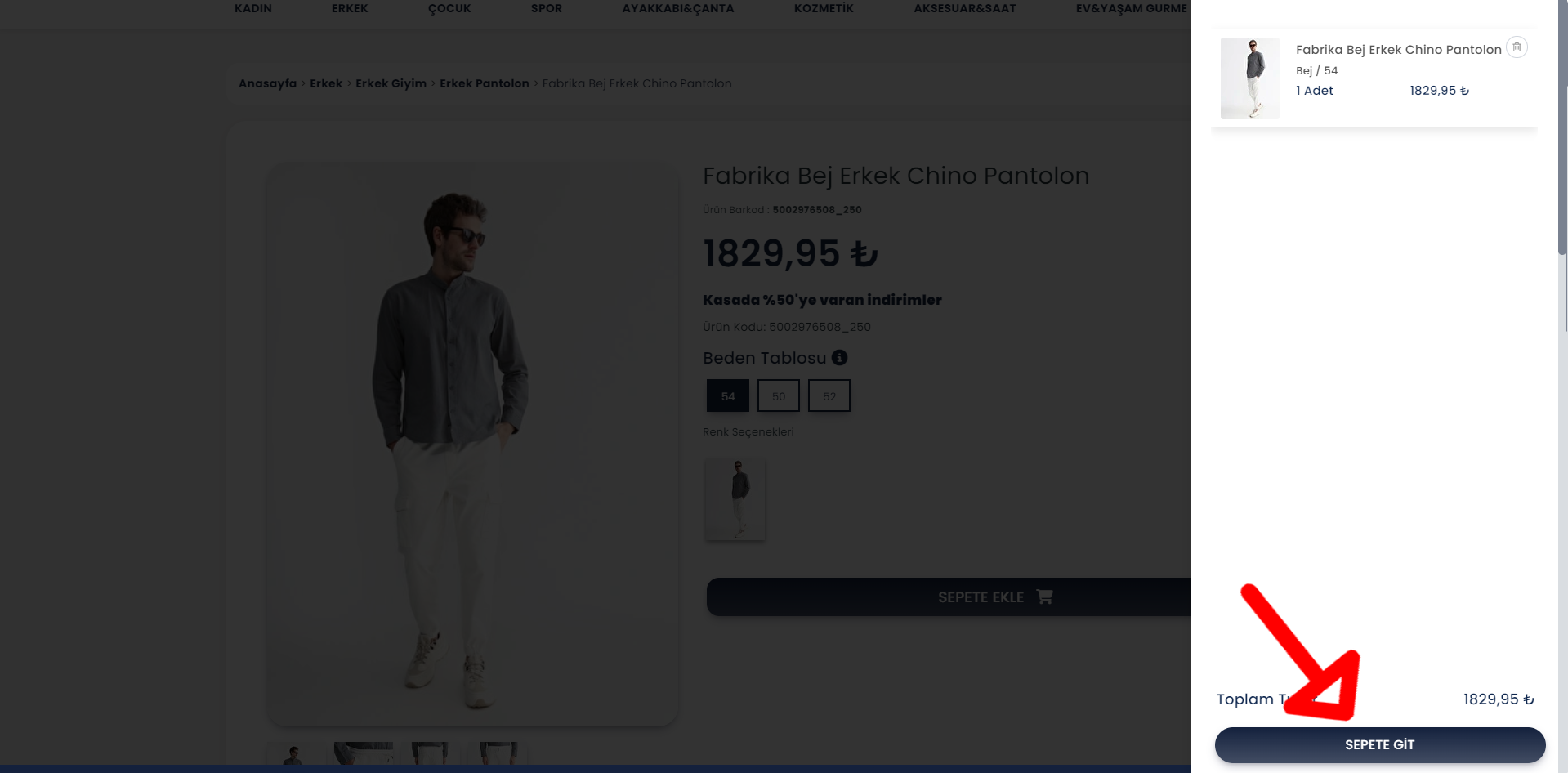Open AYAKKABI&ÇANTA menu category
Viewport: 1568px width, 773px height.
(x=678, y=8)
